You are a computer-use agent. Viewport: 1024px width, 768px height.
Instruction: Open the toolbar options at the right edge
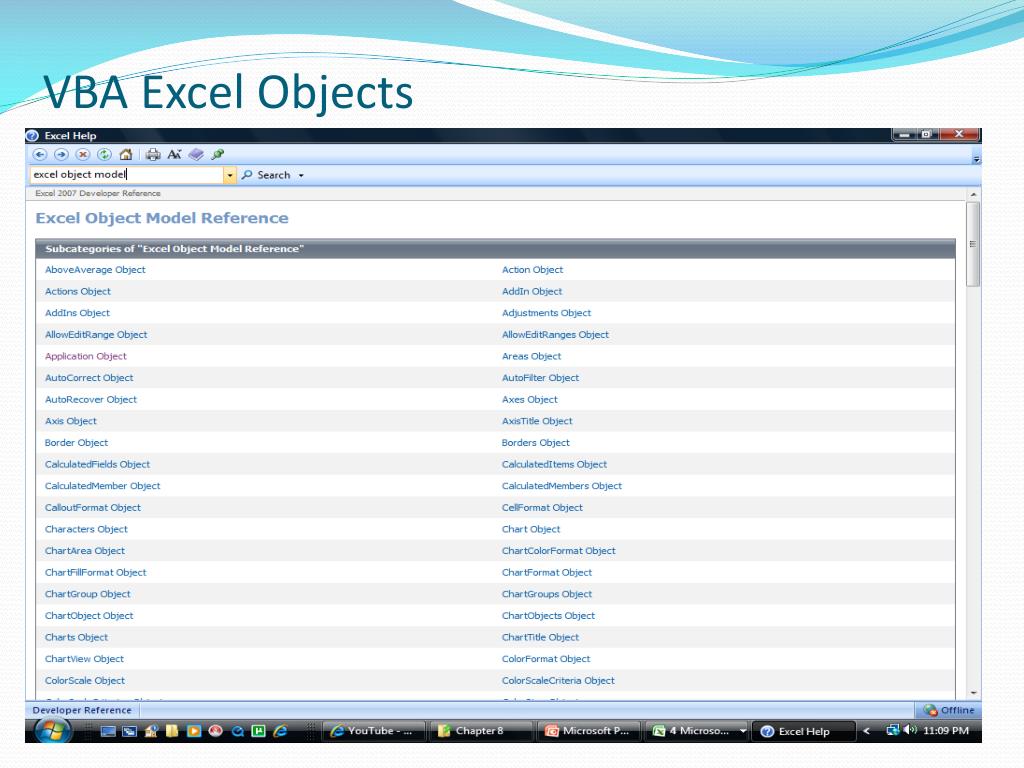[x=976, y=159]
